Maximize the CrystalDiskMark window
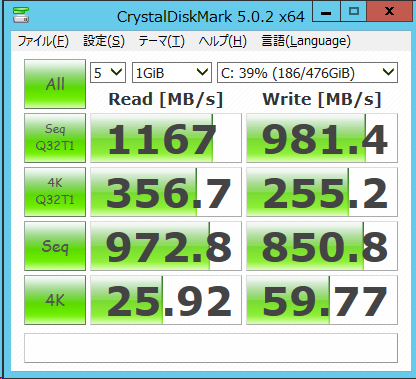The image size is (416, 379). 353,11
